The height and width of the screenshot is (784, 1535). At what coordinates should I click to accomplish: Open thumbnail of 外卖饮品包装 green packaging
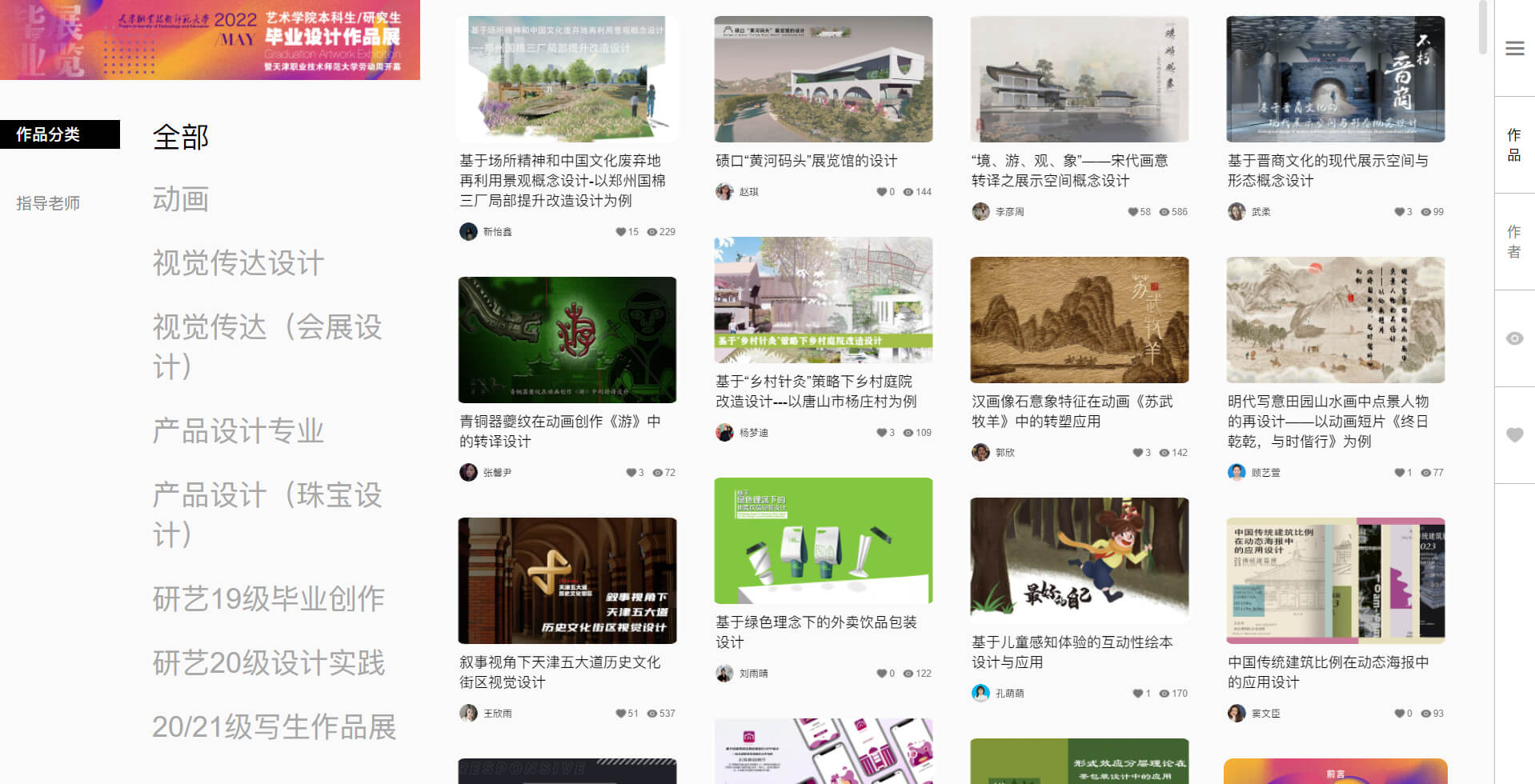[x=824, y=541]
